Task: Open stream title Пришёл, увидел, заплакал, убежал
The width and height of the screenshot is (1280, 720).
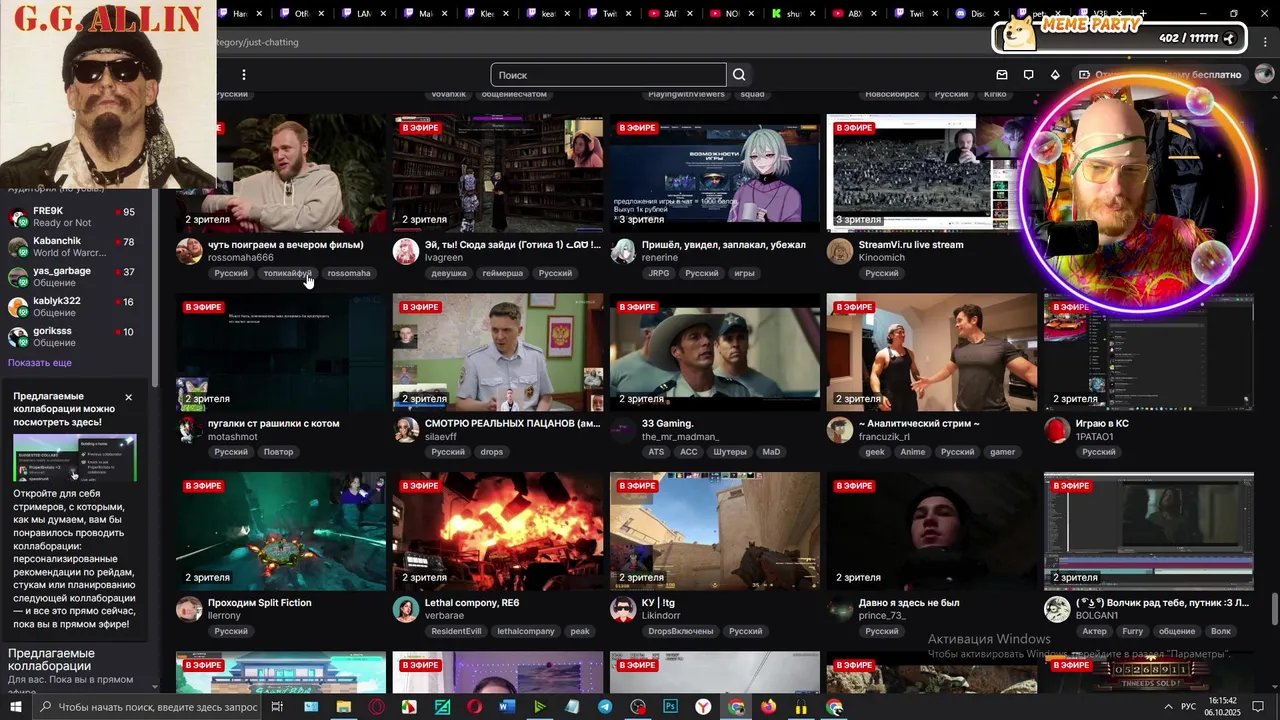Action: click(724, 244)
